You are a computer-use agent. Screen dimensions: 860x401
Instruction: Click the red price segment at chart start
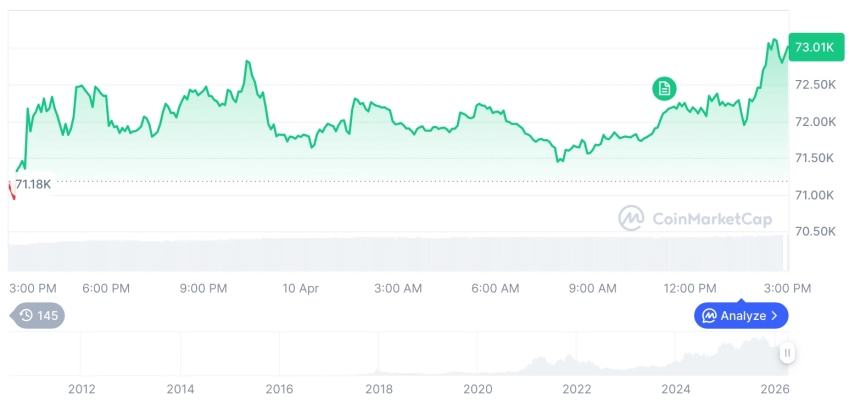coord(11,190)
